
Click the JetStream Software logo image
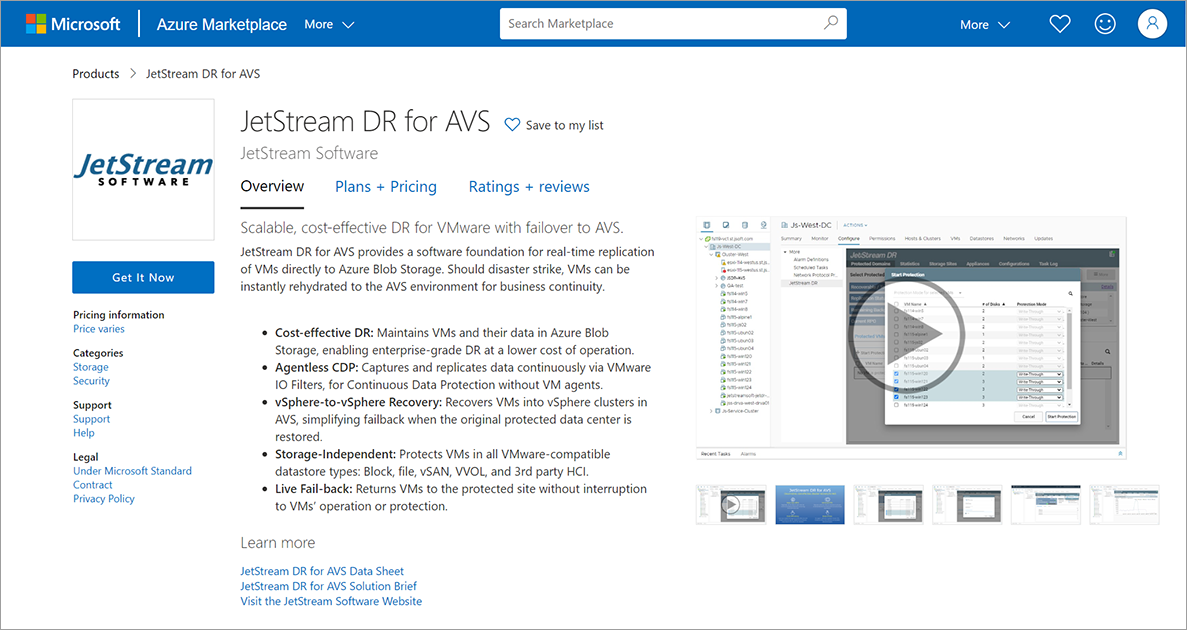coord(143,169)
